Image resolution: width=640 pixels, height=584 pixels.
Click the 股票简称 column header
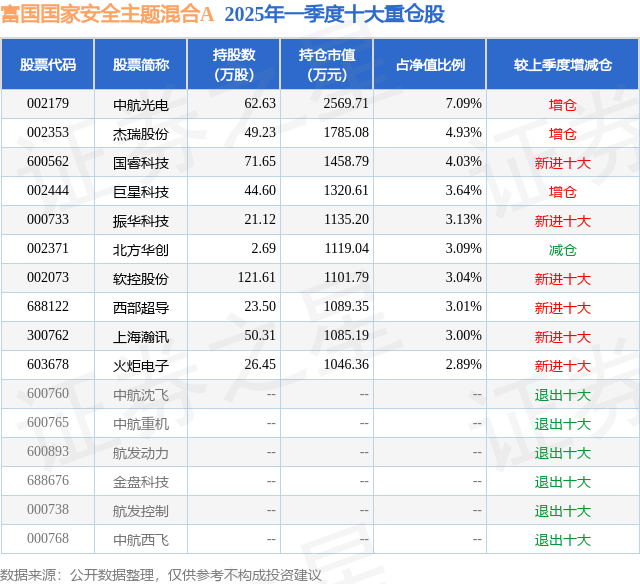tap(141, 65)
